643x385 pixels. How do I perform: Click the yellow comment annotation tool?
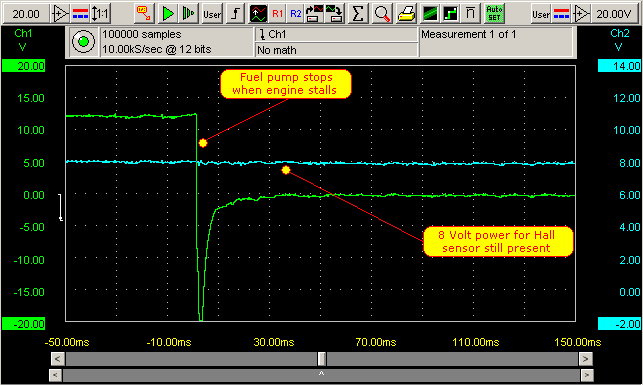pos(144,14)
